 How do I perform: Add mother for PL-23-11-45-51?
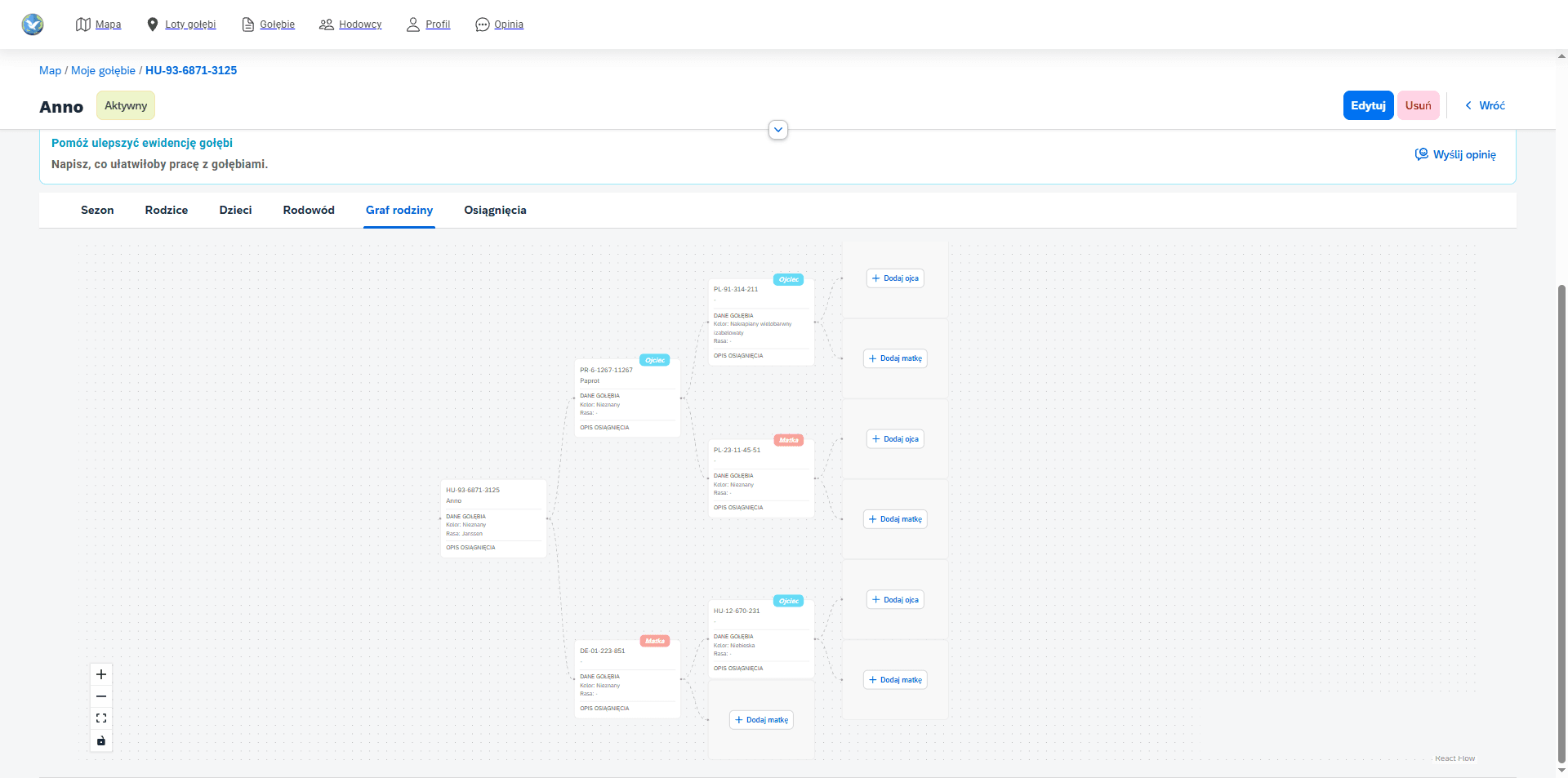point(895,519)
